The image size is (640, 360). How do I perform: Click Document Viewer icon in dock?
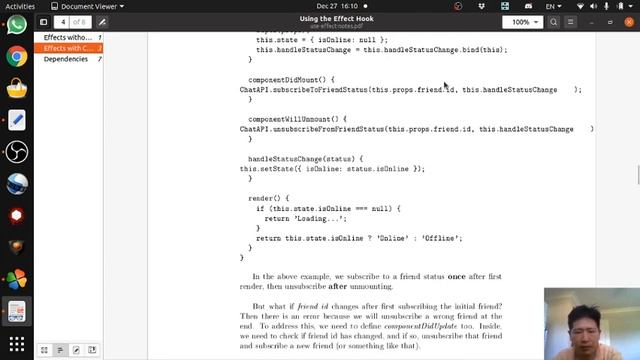17,311
